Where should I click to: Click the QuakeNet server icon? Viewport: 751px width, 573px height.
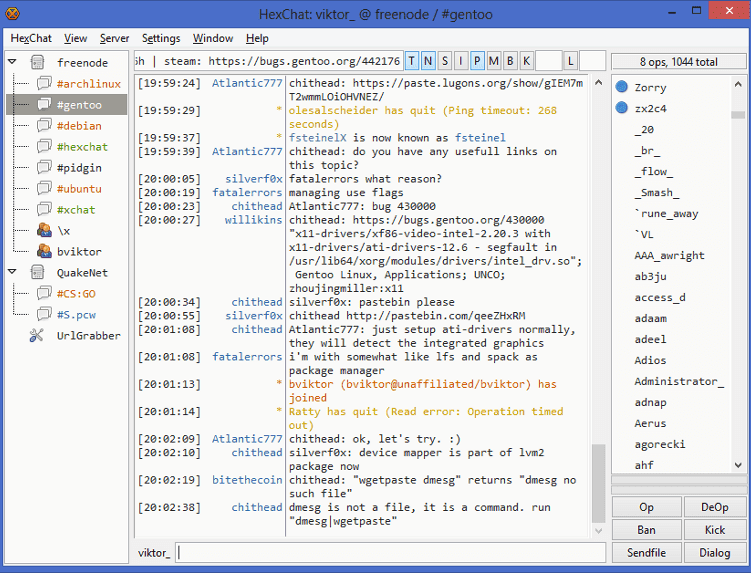37,273
